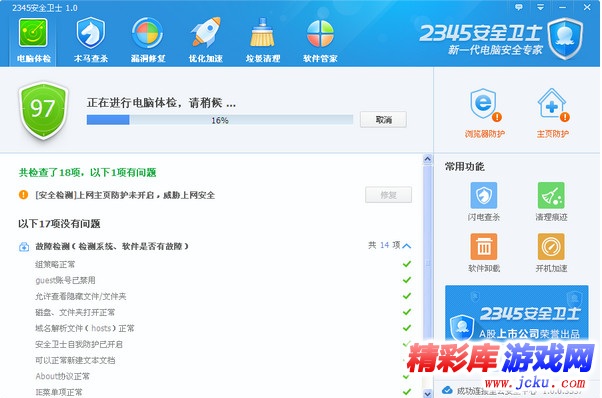Click green checkmark next to 磁盘、文件夹打开正常
This screenshot has width=602, height=398.
pos(407,312)
